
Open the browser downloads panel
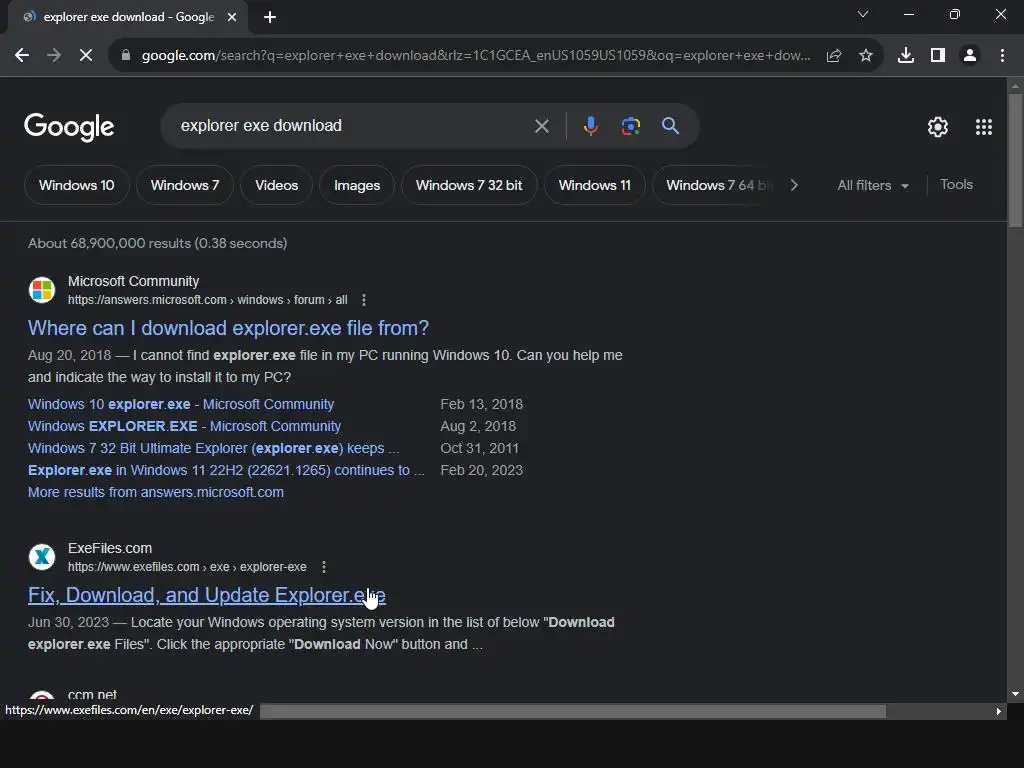pos(906,56)
